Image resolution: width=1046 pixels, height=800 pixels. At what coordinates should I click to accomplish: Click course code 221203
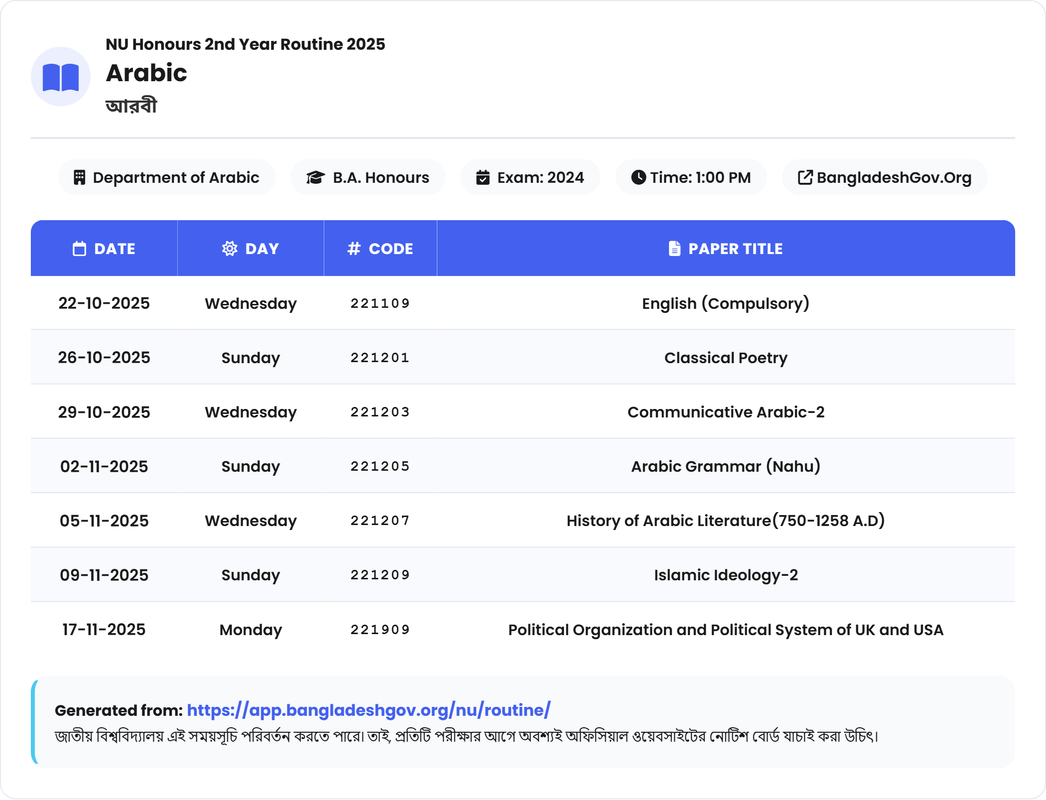[380, 412]
